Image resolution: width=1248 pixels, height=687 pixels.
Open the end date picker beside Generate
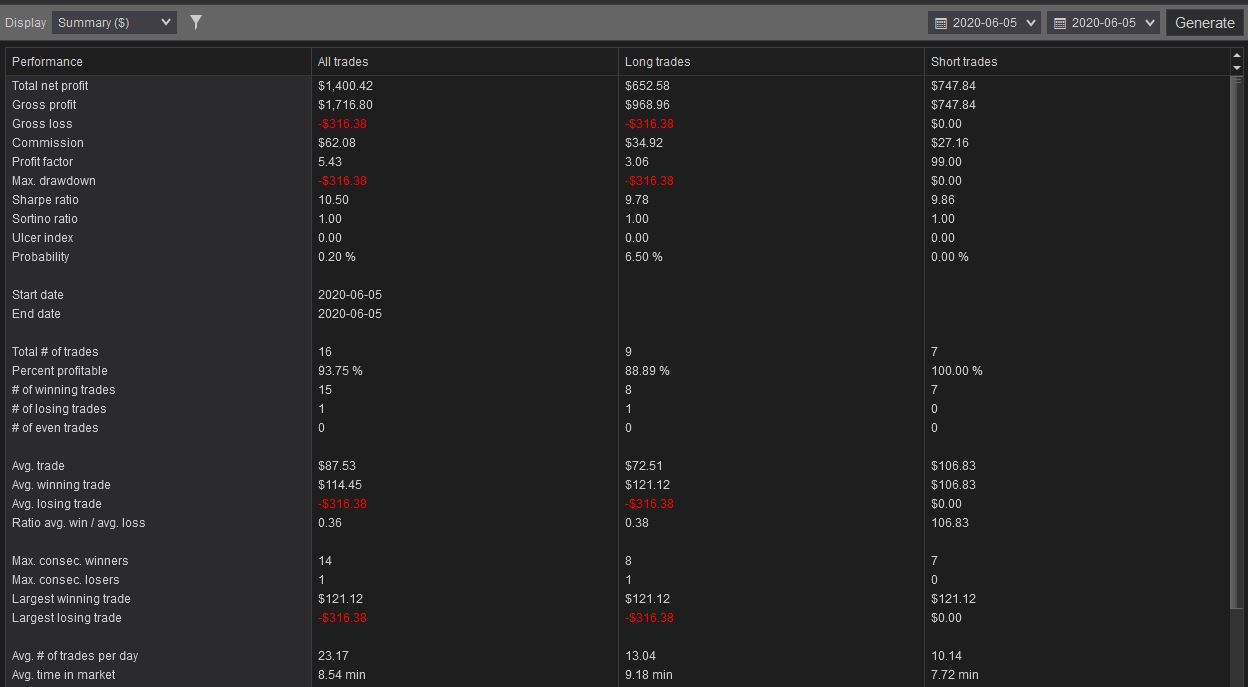1103,22
